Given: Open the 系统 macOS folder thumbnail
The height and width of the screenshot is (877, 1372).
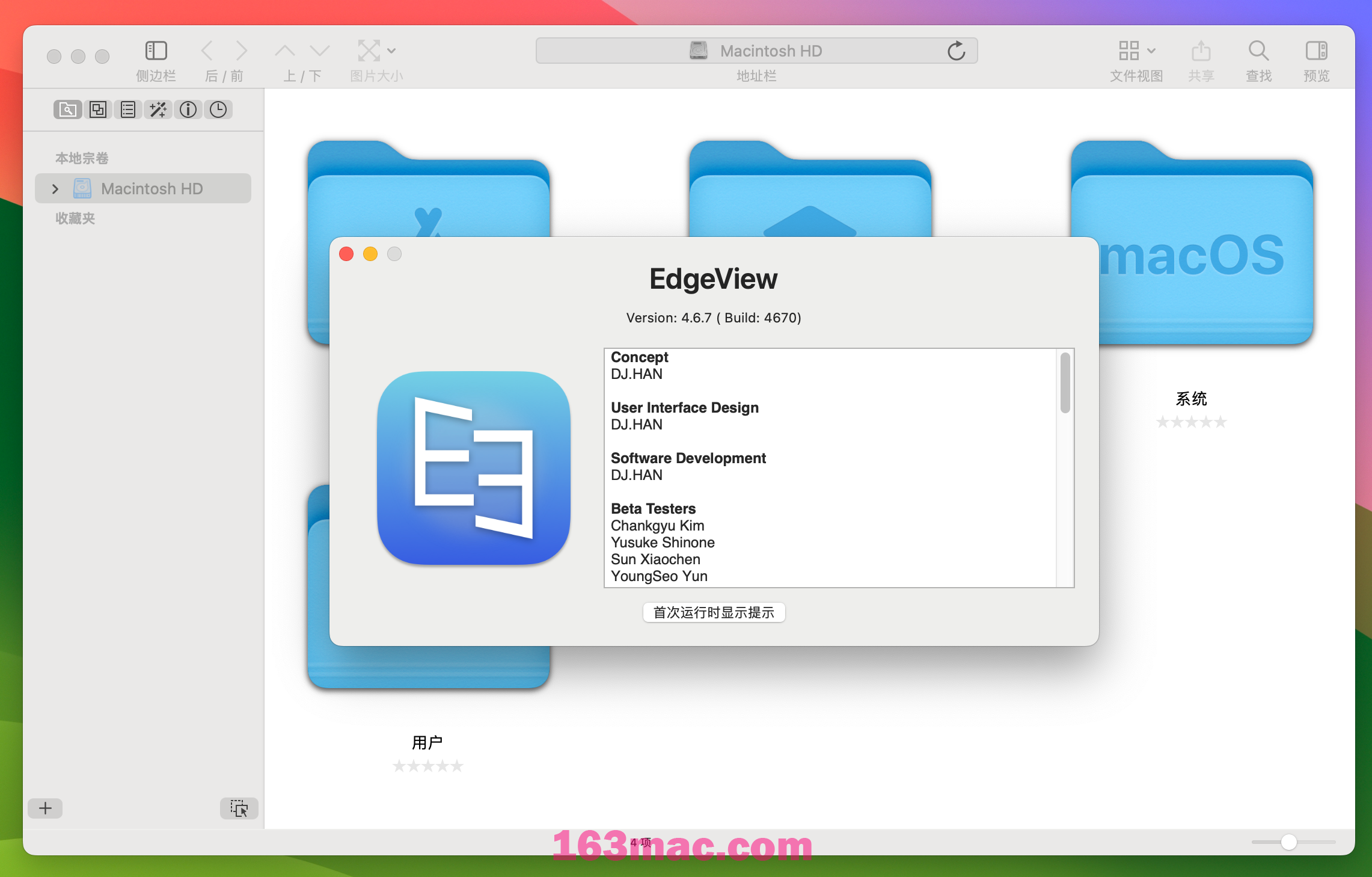Looking at the screenshot, I should pyautogui.click(x=1191, y=243).
